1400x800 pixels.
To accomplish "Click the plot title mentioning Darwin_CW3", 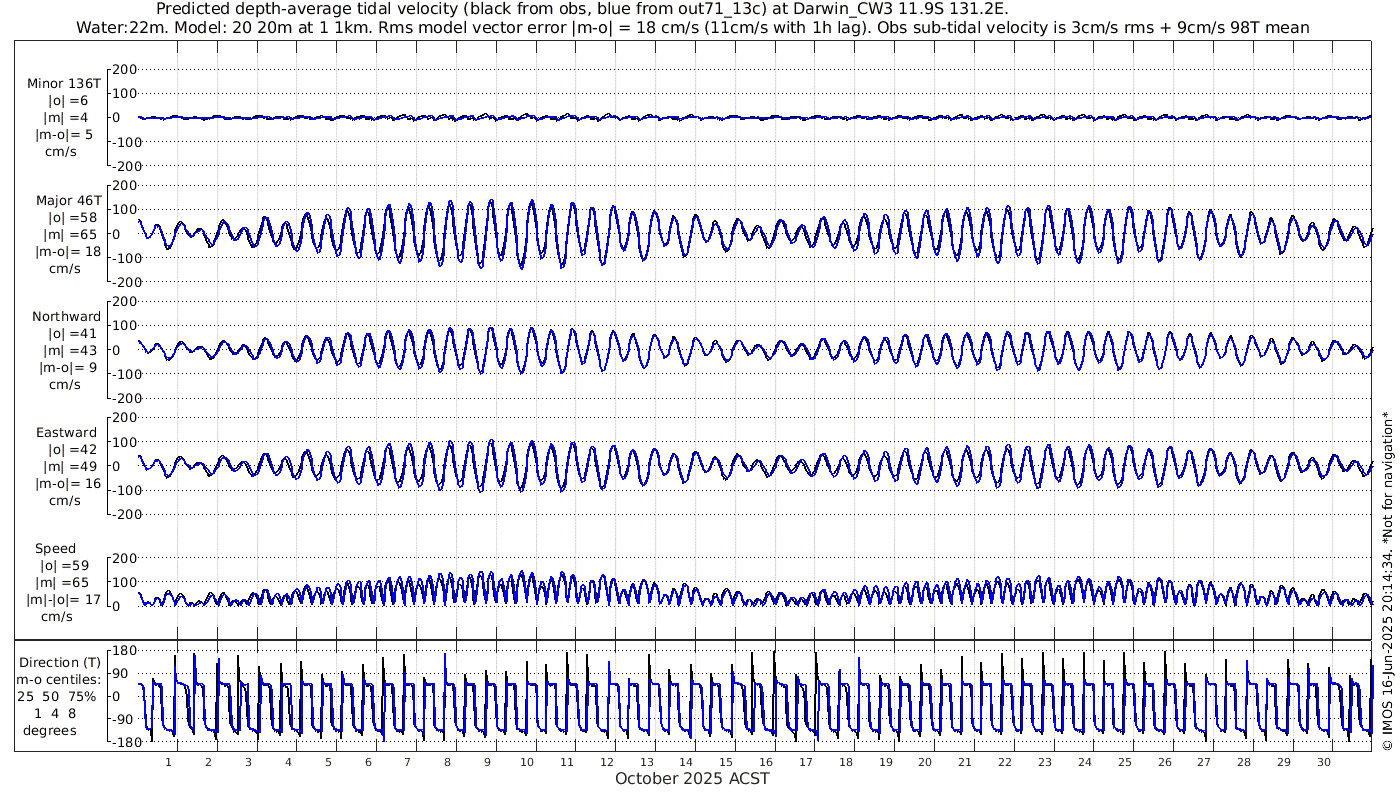I will click(583, 10).
